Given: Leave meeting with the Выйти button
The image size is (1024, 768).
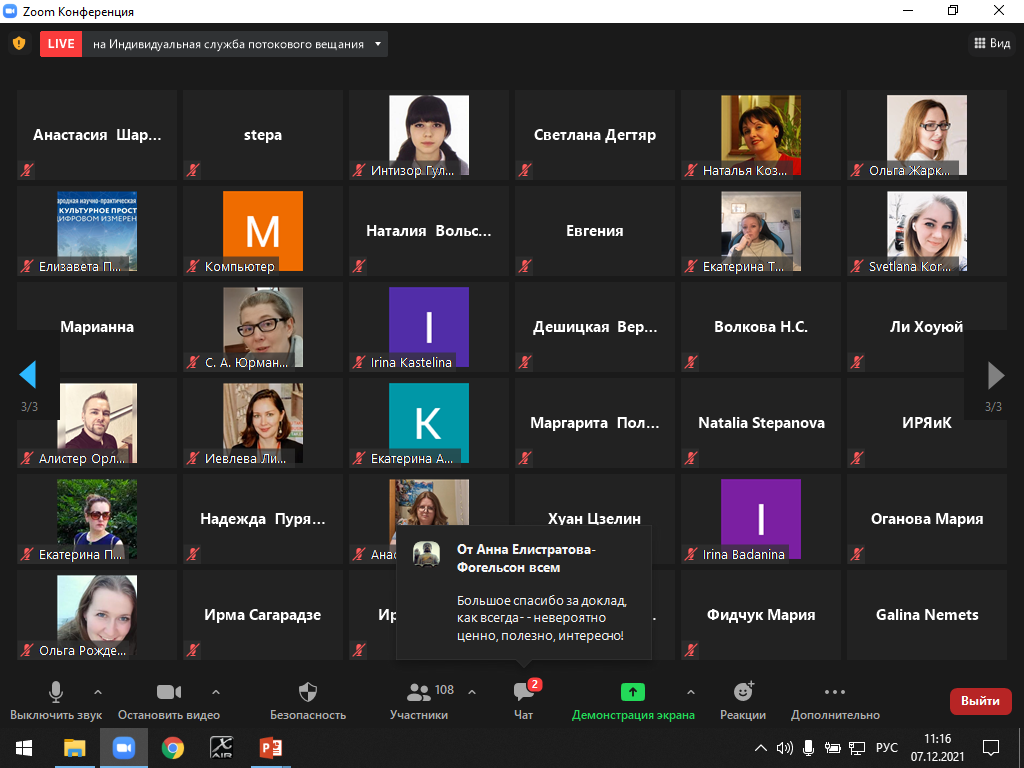Looking at the screenshot, I should tap(980, 701).
